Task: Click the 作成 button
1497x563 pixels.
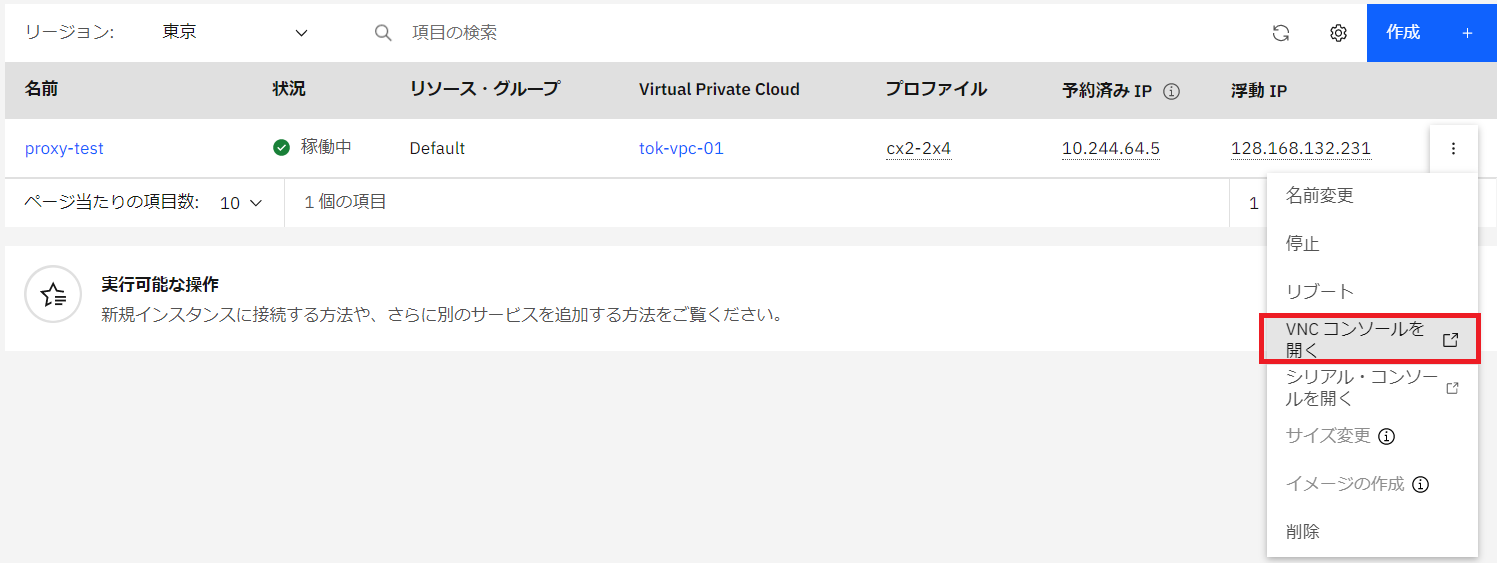Action: [x=1430, y=33]
